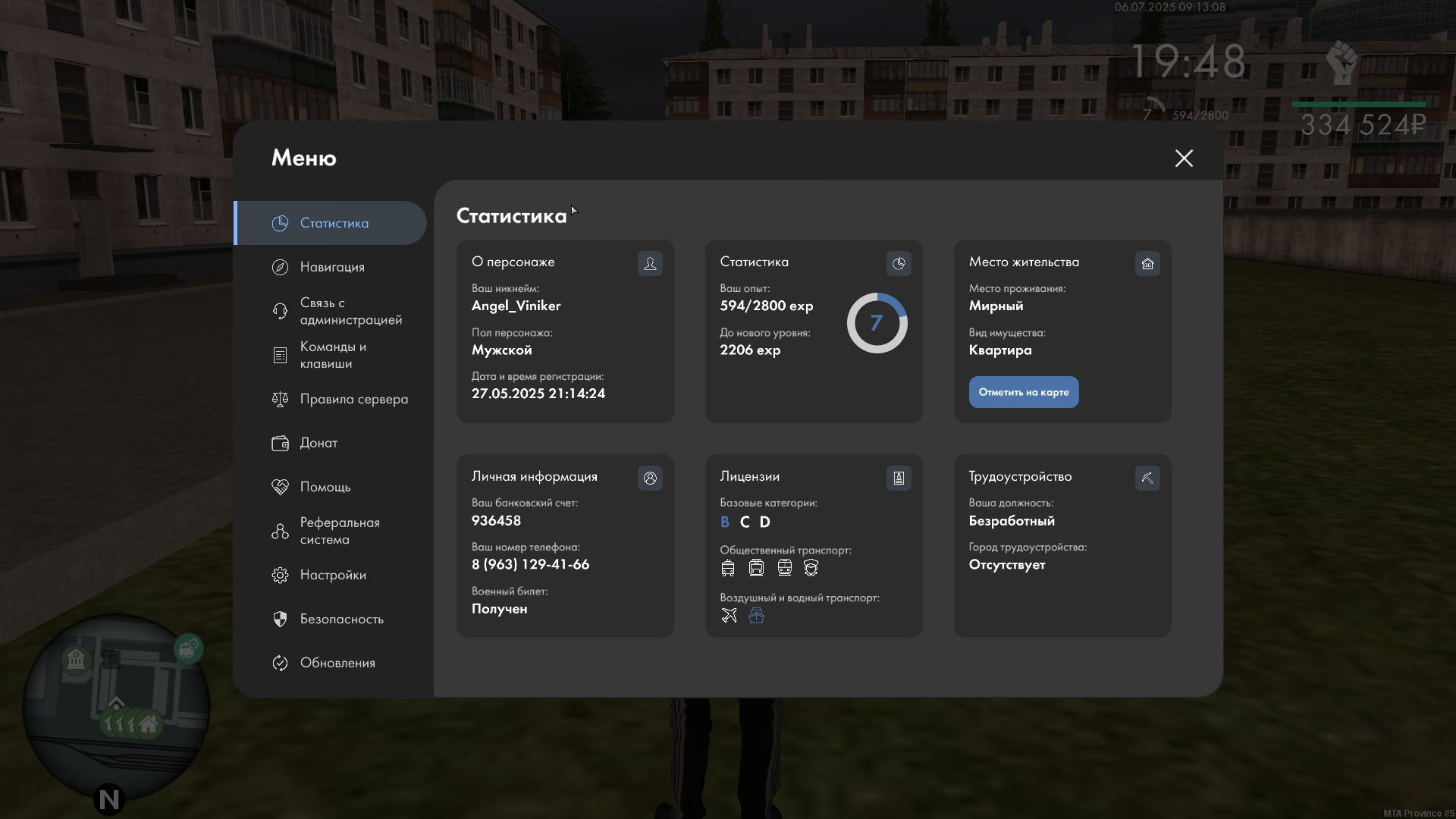This screenshot has width=1456, height=819.
Task: Click the Команды и клавиши list icon
Action: [280, 355]
